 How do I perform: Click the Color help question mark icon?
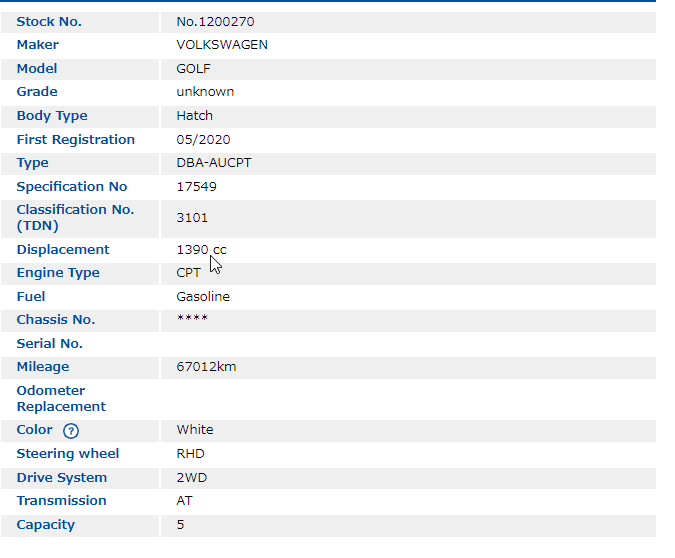click(x=70, y=431)
